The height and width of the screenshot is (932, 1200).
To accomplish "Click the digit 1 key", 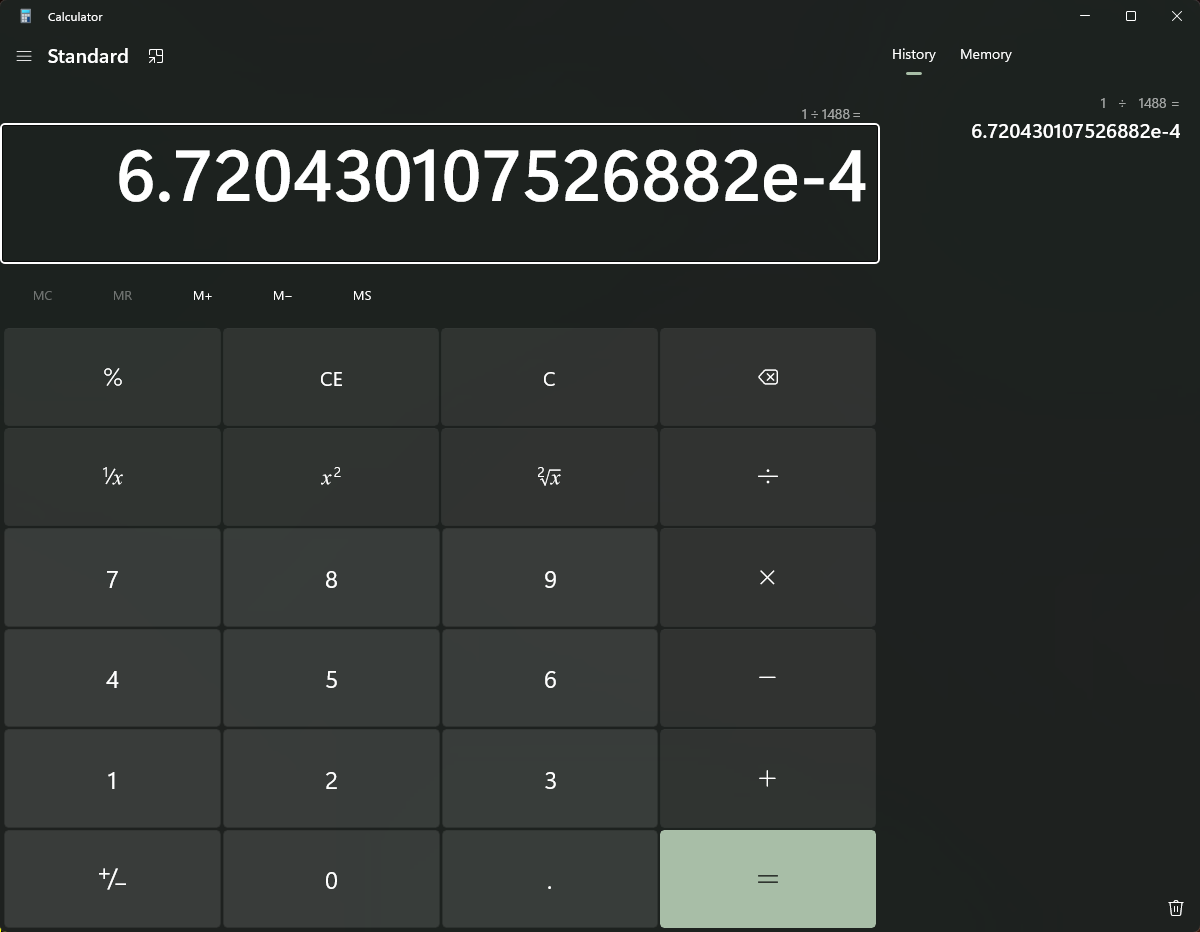I will tap(112, 778).
